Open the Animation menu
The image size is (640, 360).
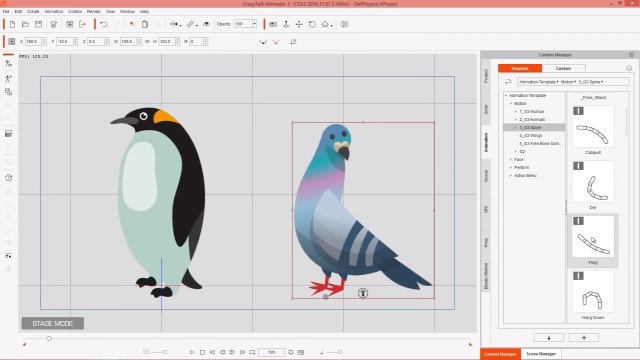coord(53,11)
